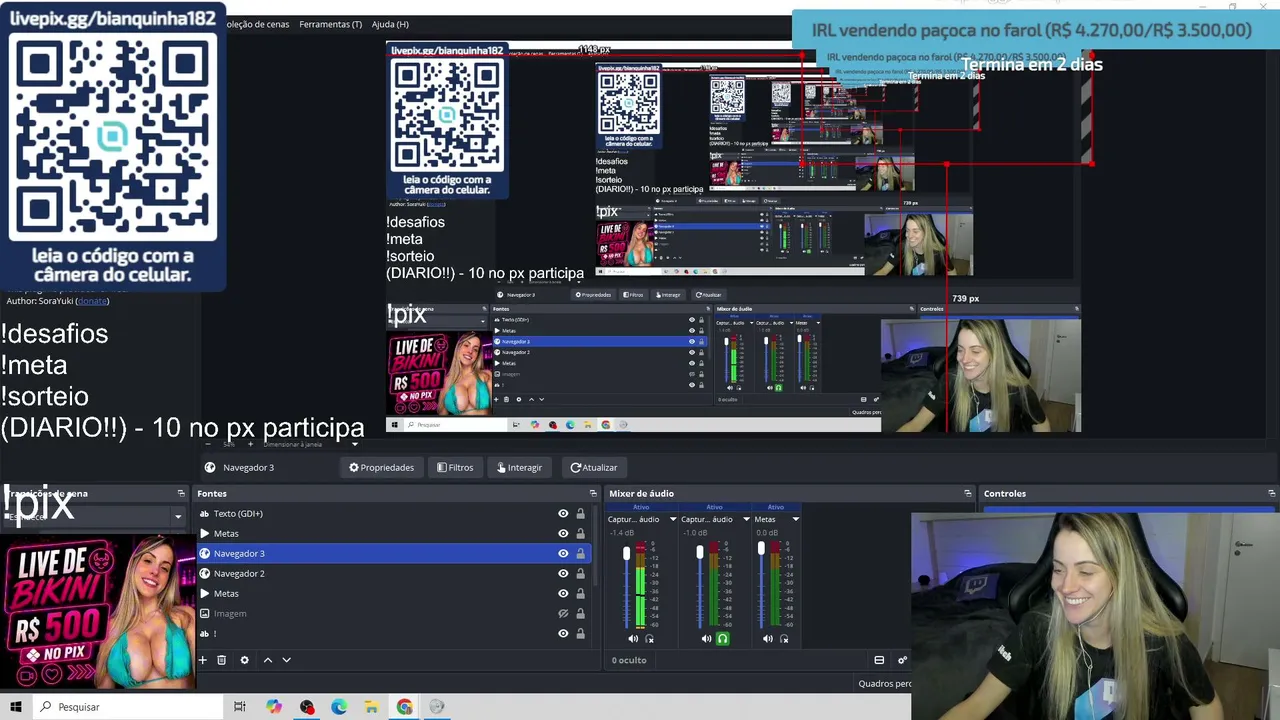Undock the Controles panel
The width and height of the screenshot is (1280, 720).
1272,493
